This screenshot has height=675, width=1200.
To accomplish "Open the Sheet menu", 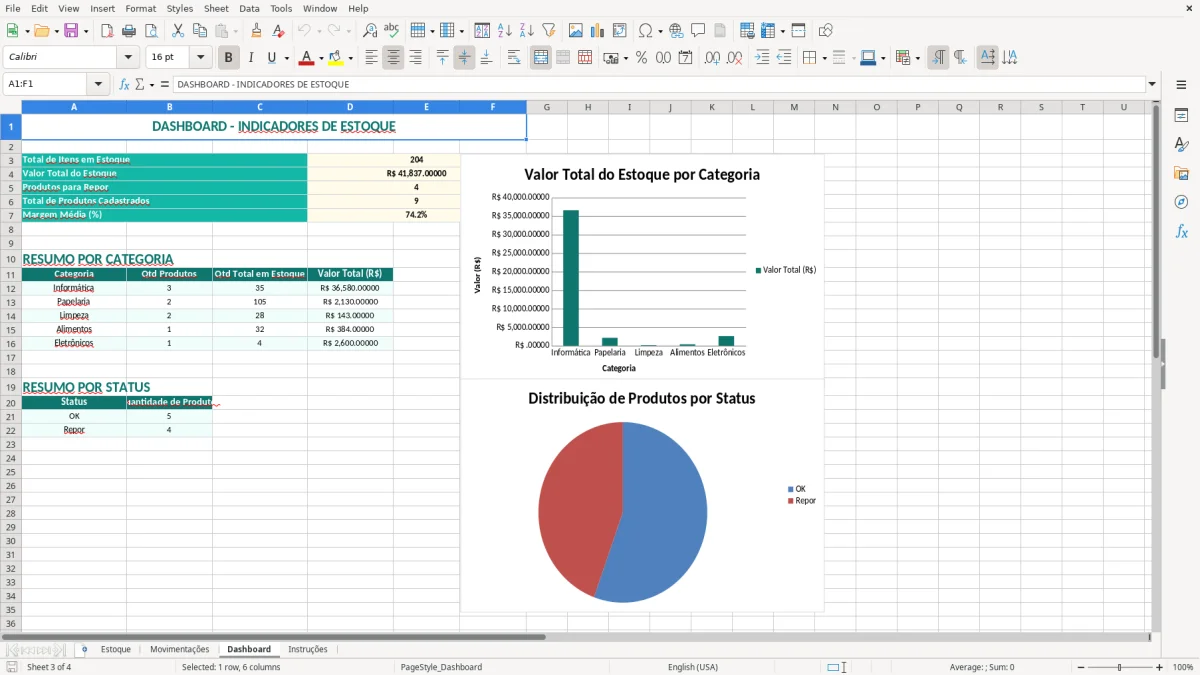I will point(216,8).
